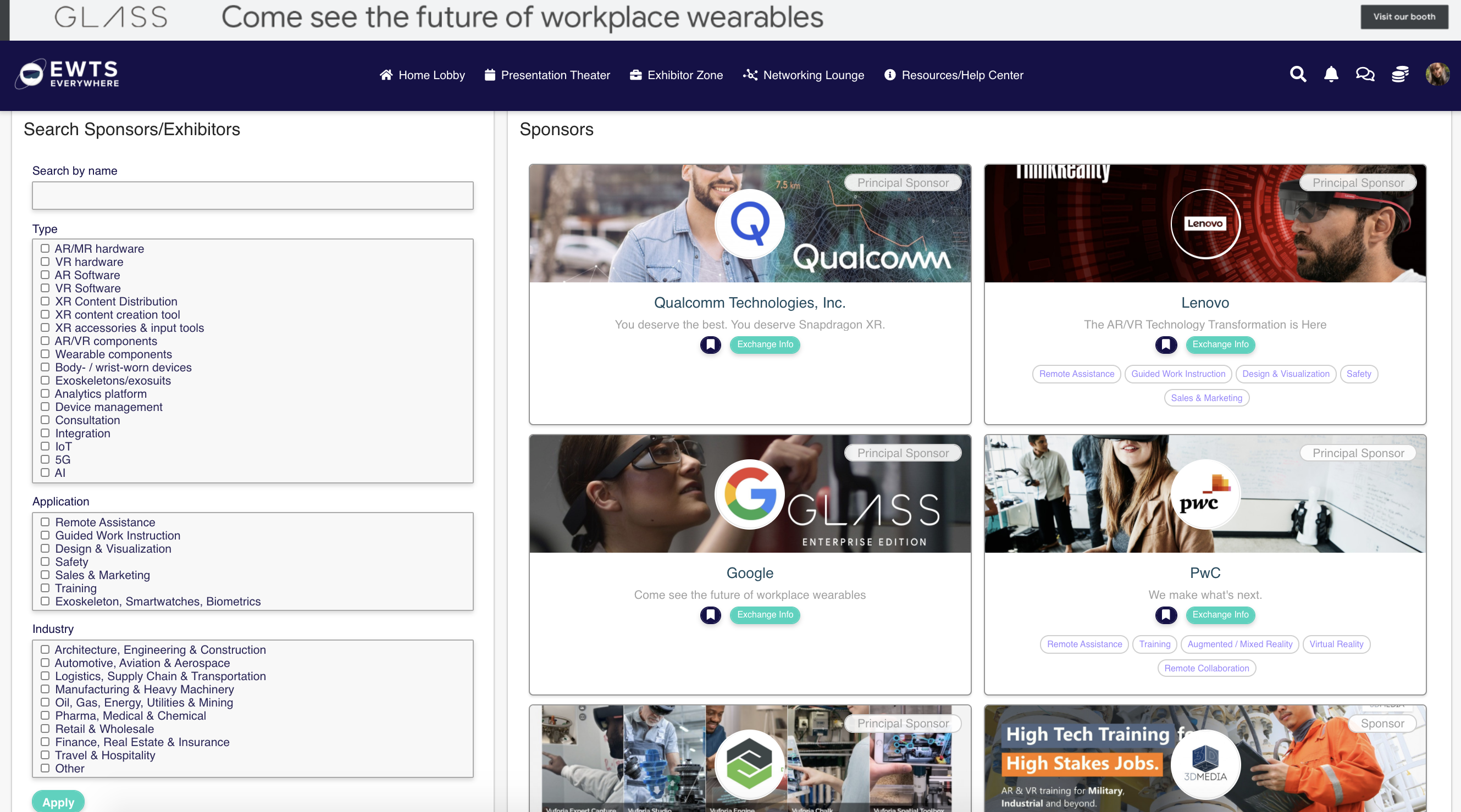Open the PwC sponsor title link
The image size is (1461, 812).
(x=1205, y=573)
